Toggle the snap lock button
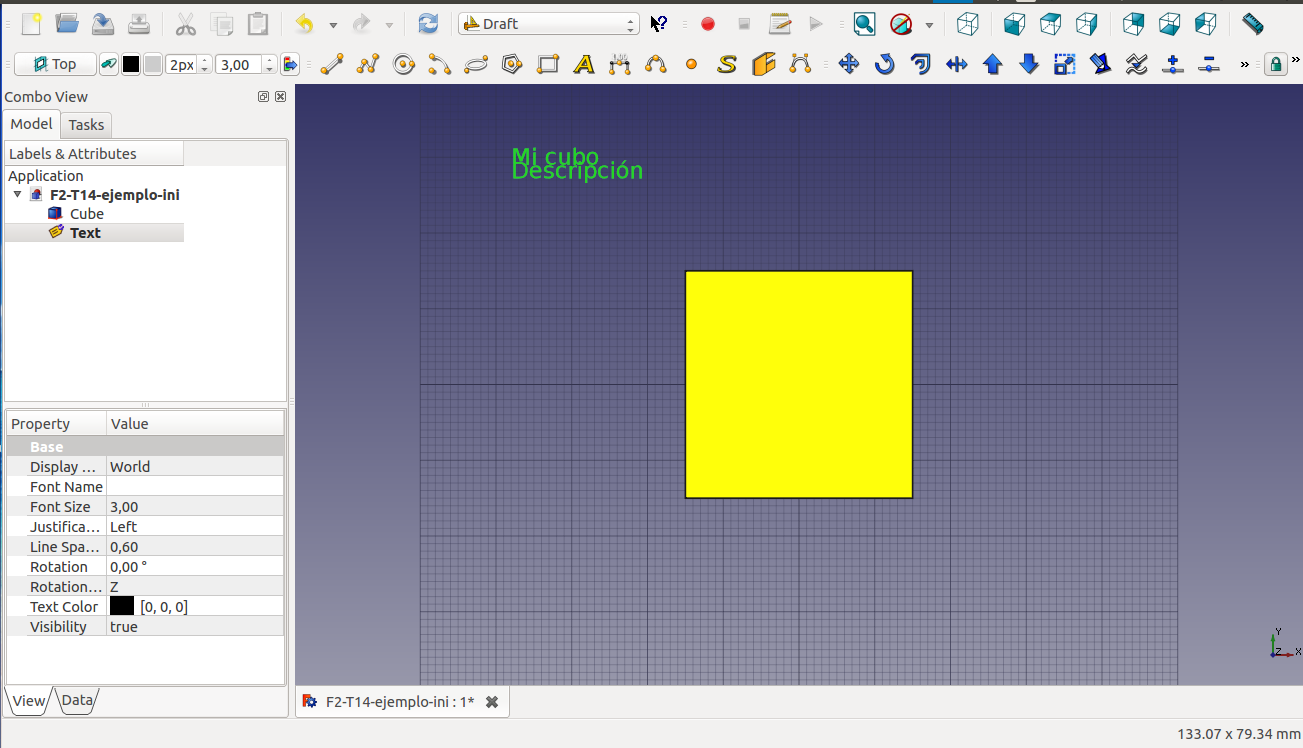 tap(1275, 65)
